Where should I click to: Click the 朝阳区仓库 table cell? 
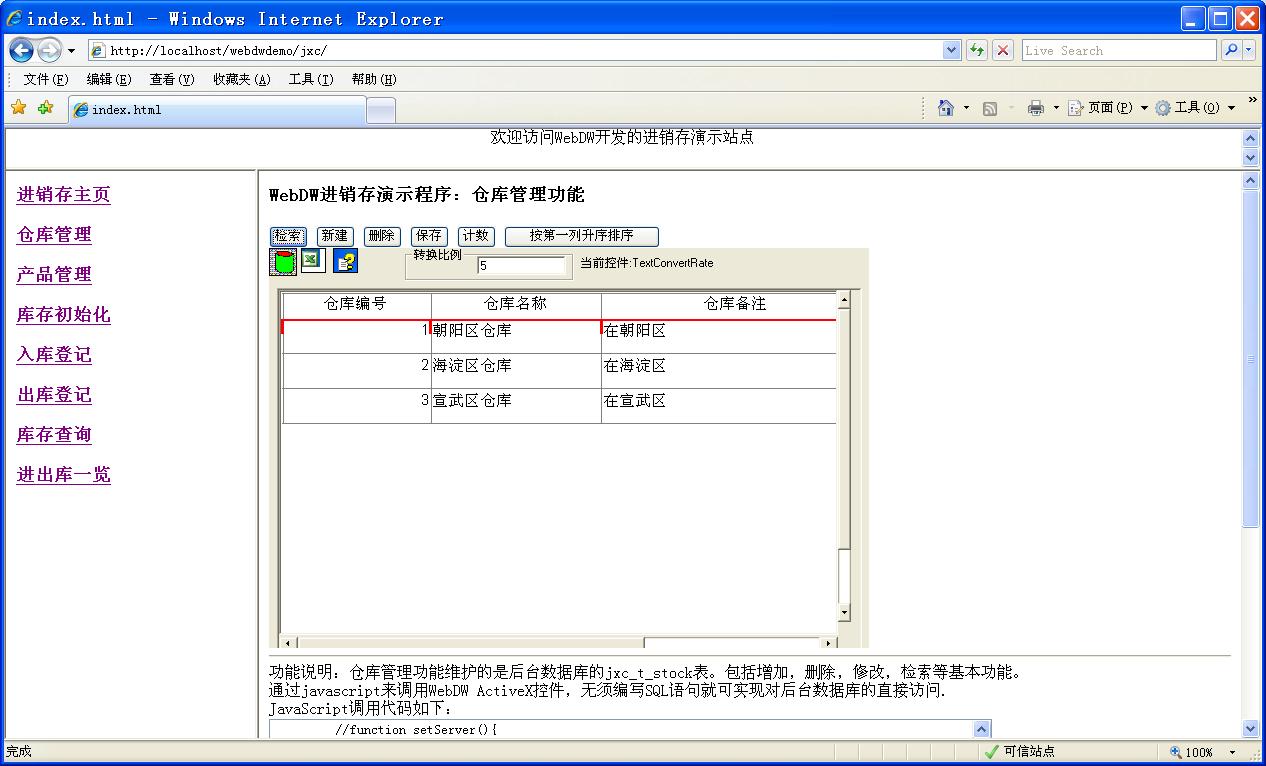[x=516, y=336]
